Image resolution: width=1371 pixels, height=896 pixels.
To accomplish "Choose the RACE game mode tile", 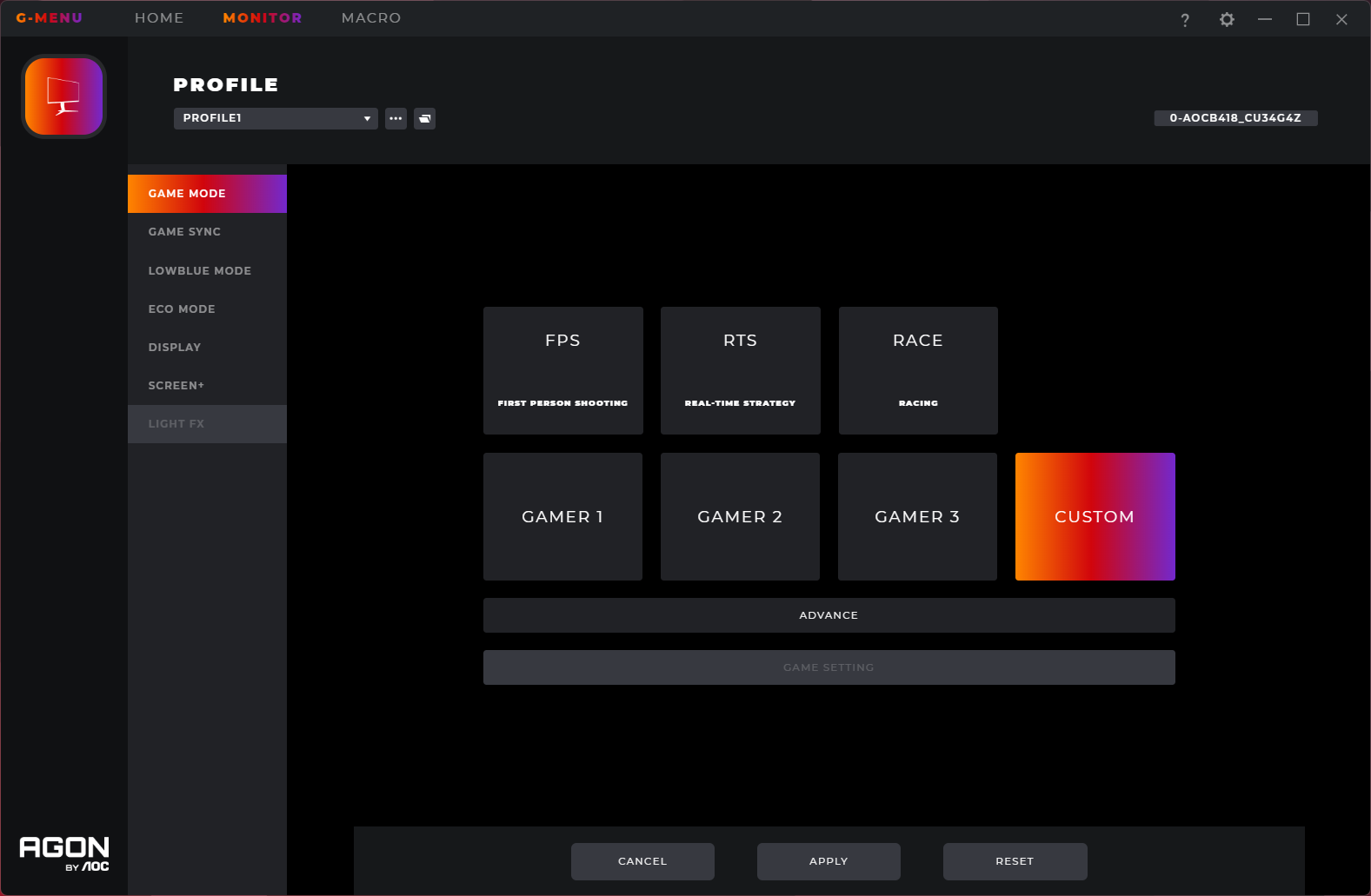I will [917, 370].
